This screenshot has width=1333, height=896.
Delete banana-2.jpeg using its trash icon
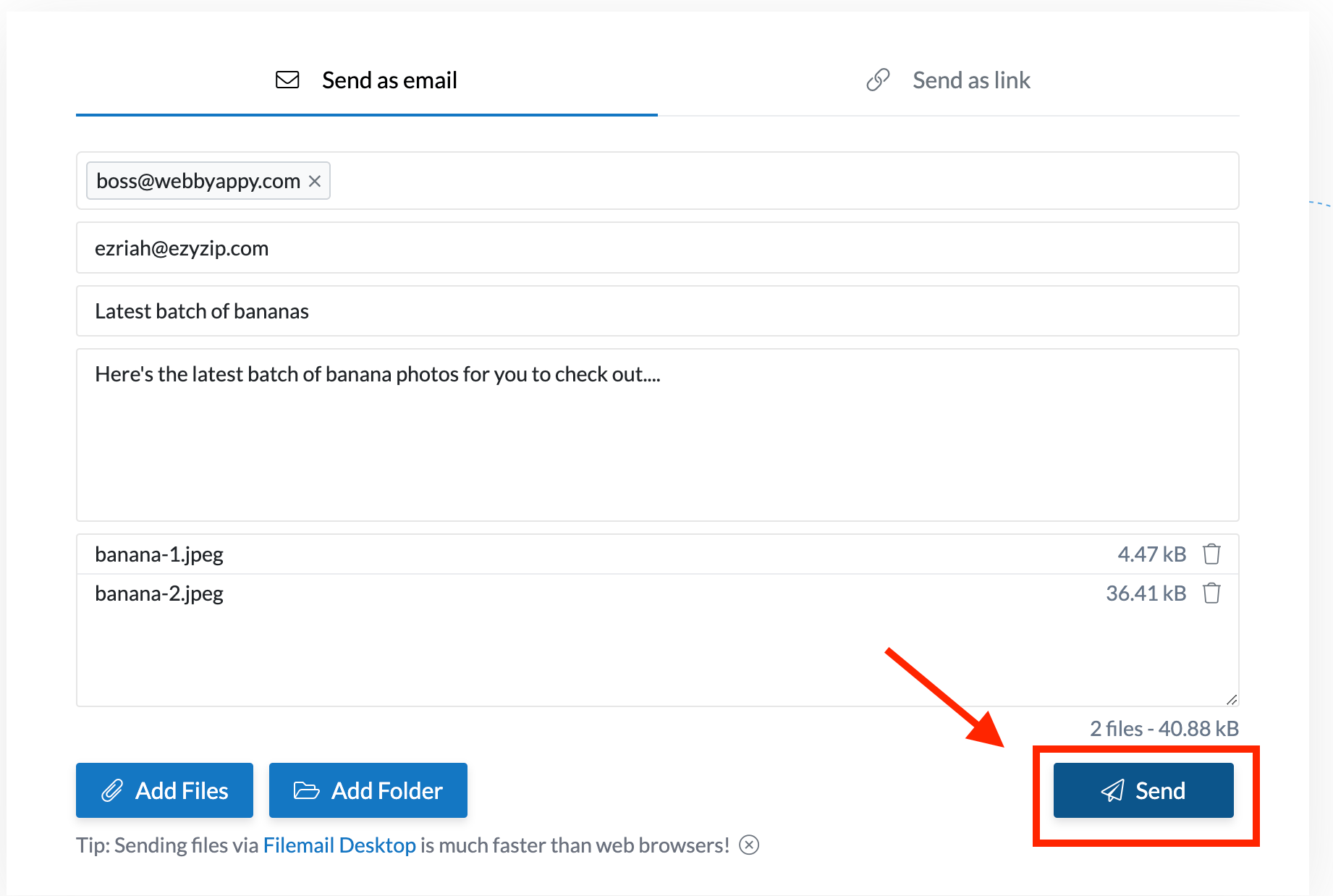pos(1212,593)
